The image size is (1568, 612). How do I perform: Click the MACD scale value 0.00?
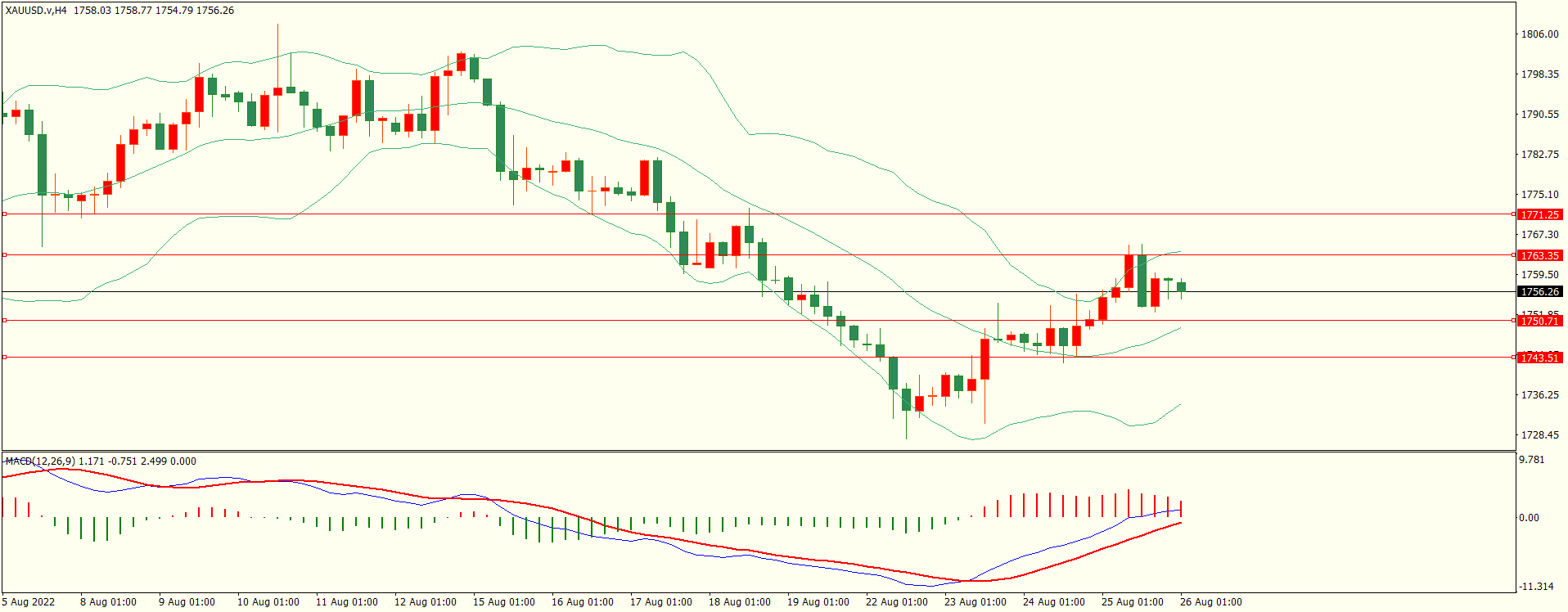1530,518
